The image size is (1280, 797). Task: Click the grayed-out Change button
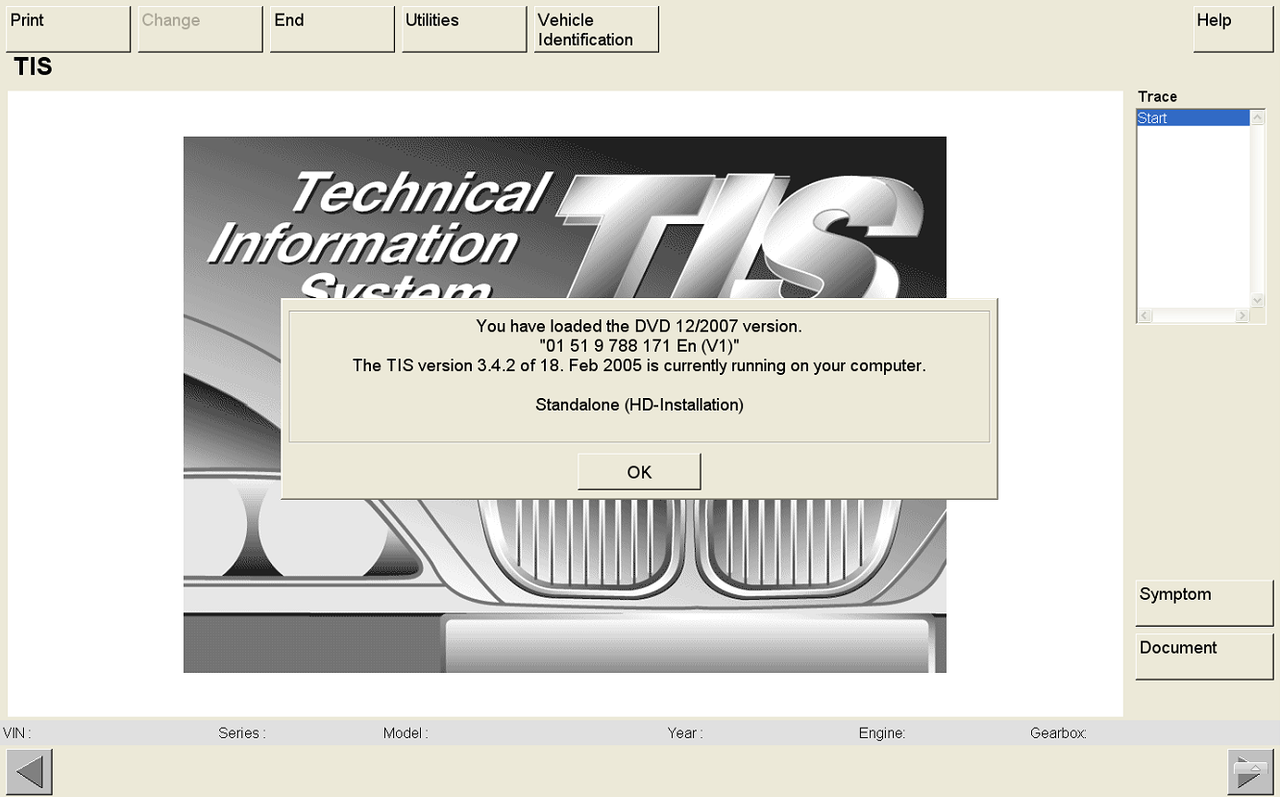click(x=200, y=29)
